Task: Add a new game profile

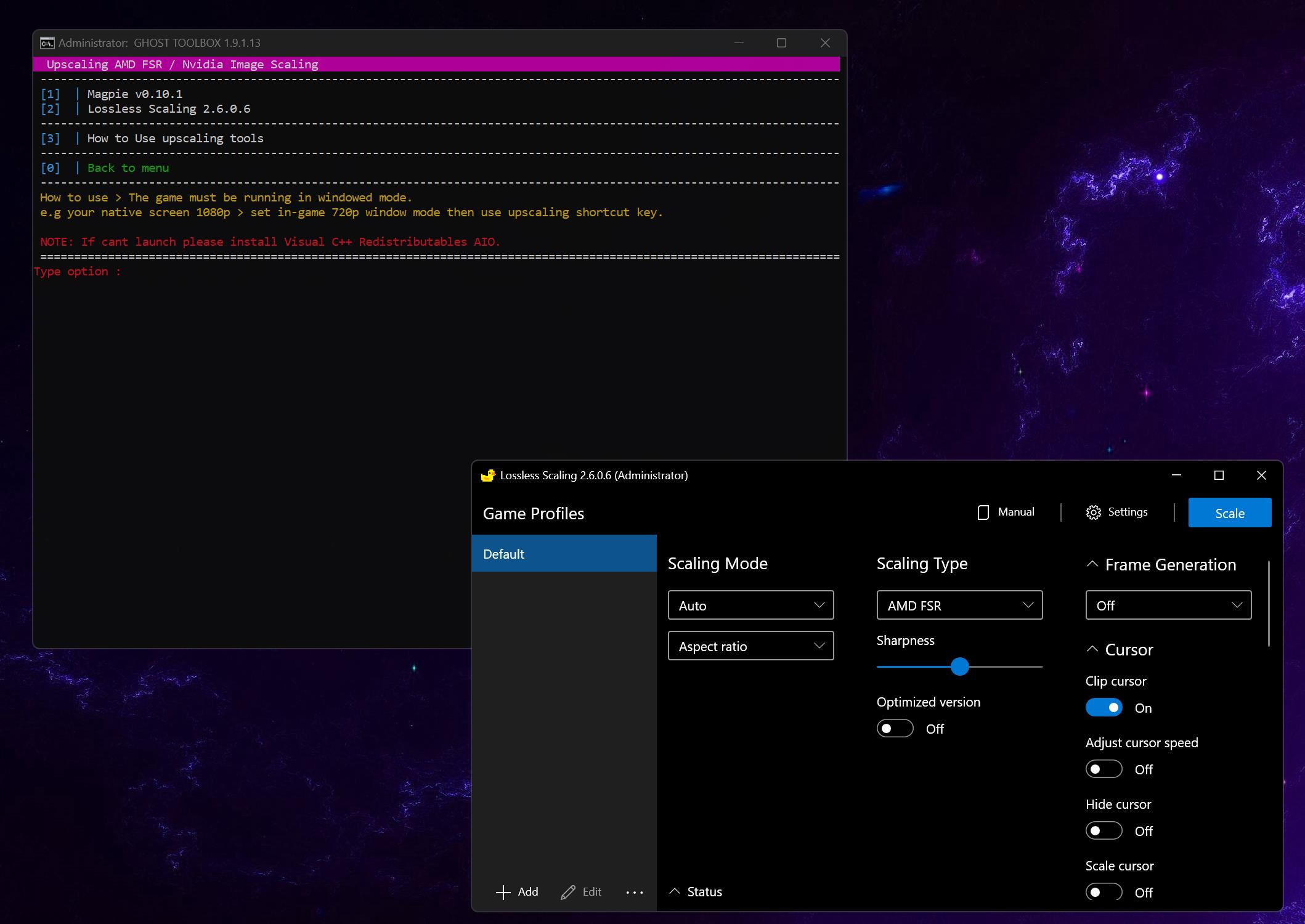Action: click(x=518, y=892)
